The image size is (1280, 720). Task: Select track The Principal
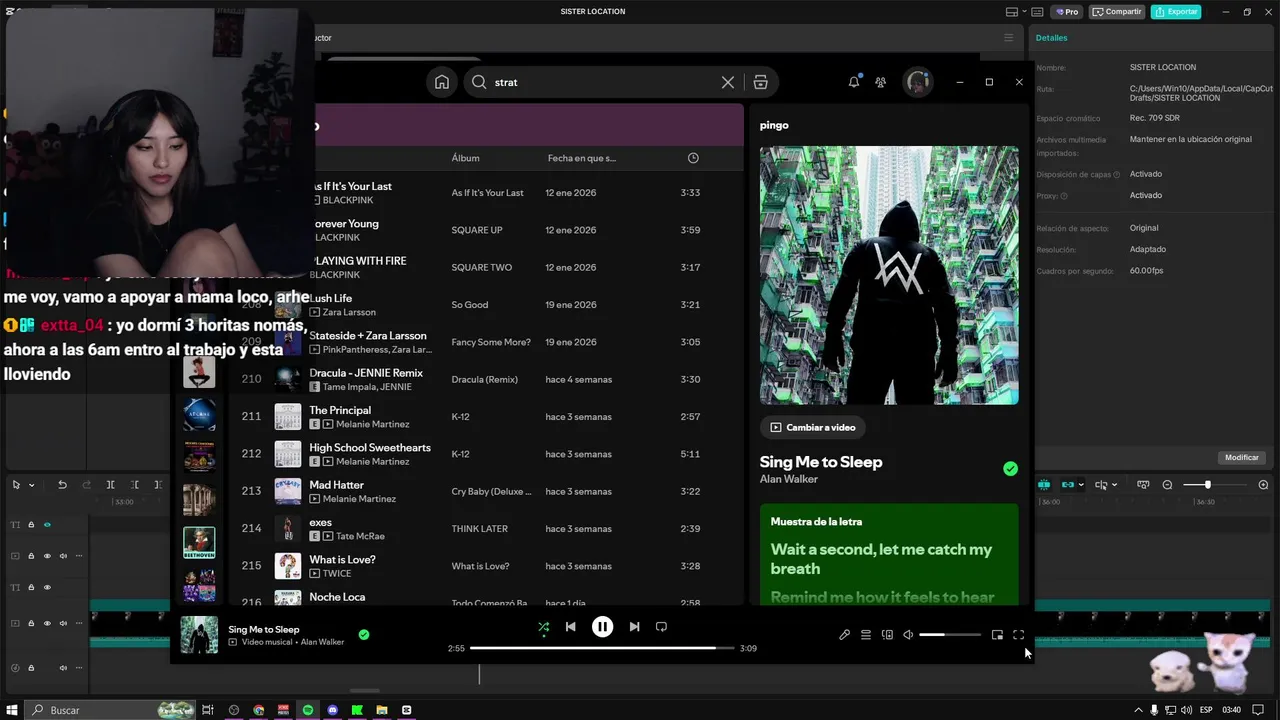pyautogui.click(x=340, y=410)
